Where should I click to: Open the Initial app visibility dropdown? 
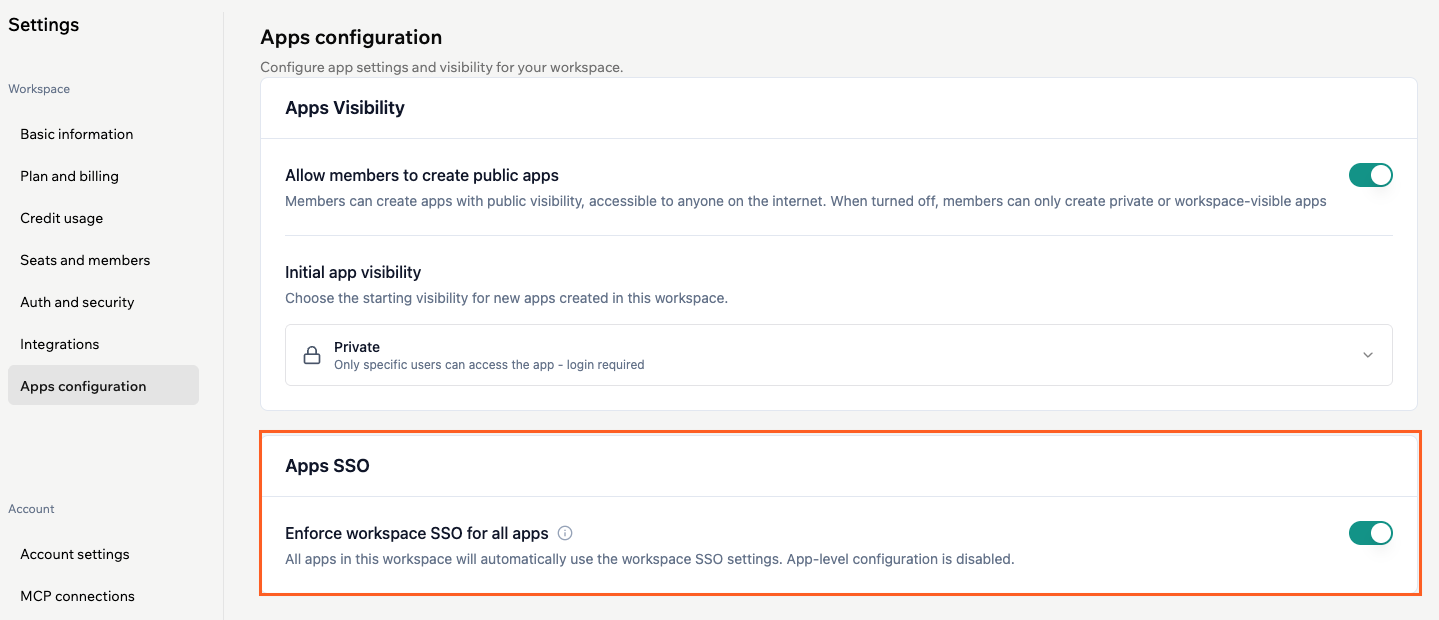click(x=838, y=354)
